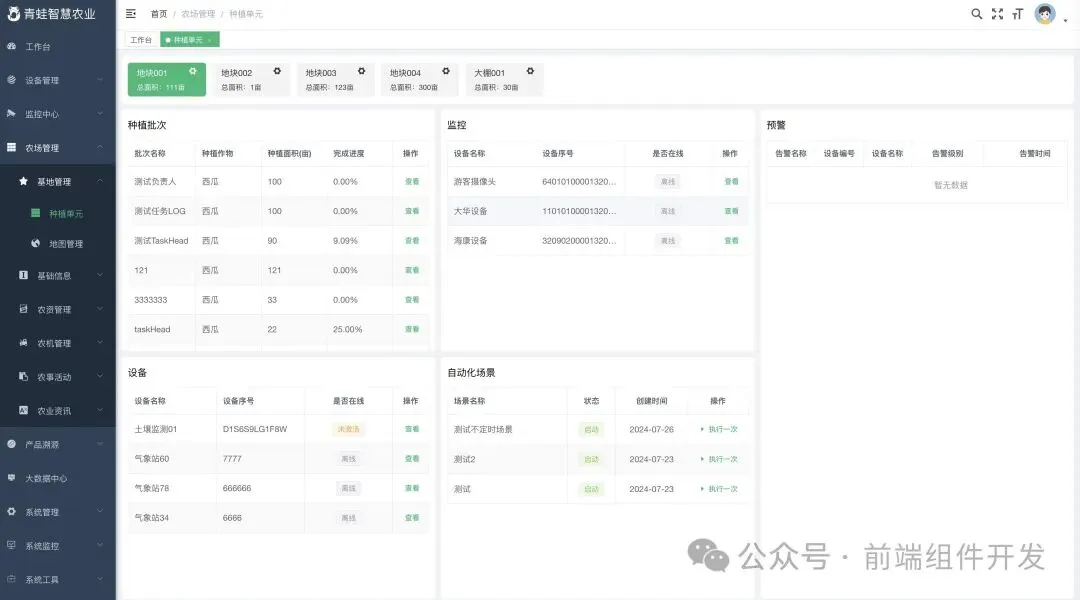1080x600 pixels.
Task: Open settings gear on 大棚001 card
Action: pos(530,71)
